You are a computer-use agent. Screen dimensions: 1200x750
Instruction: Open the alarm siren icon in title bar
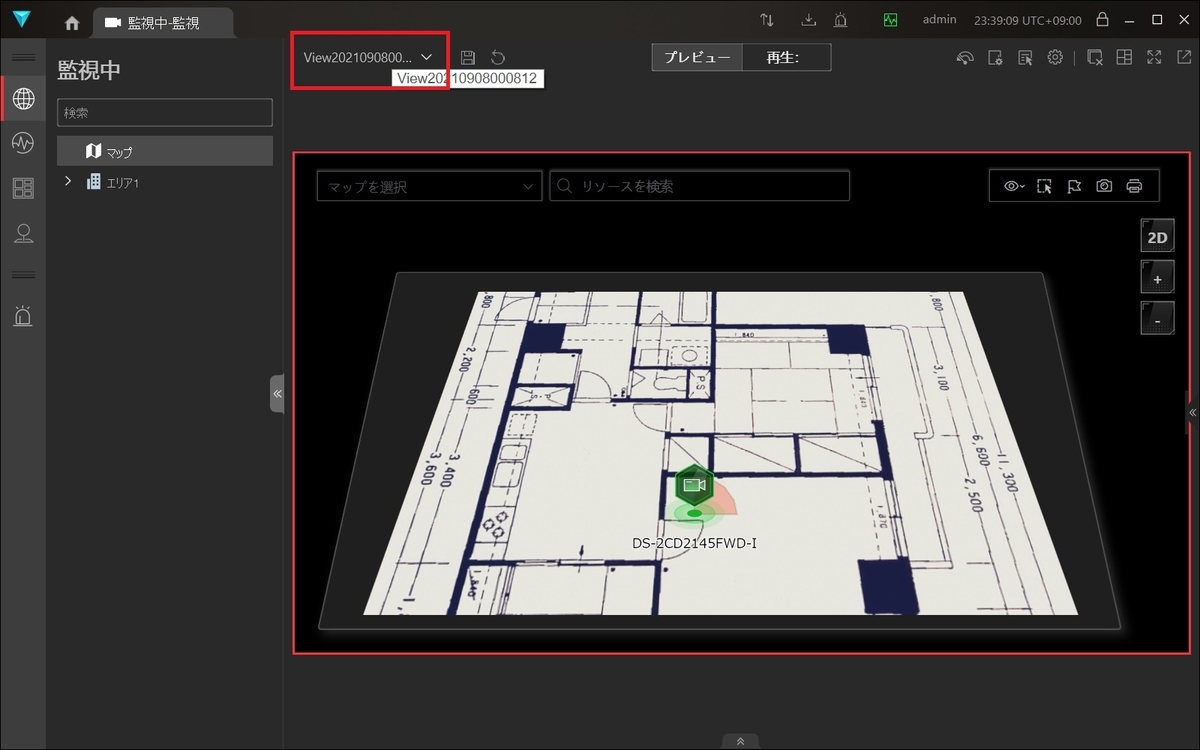(841, 20)
